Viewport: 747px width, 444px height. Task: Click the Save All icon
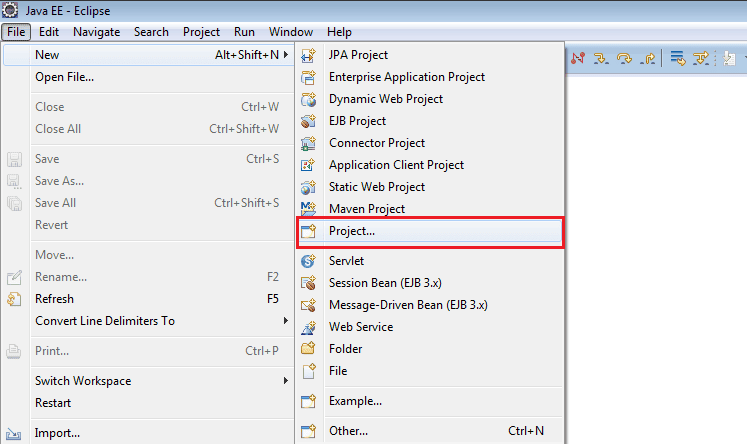click(14, 203)
